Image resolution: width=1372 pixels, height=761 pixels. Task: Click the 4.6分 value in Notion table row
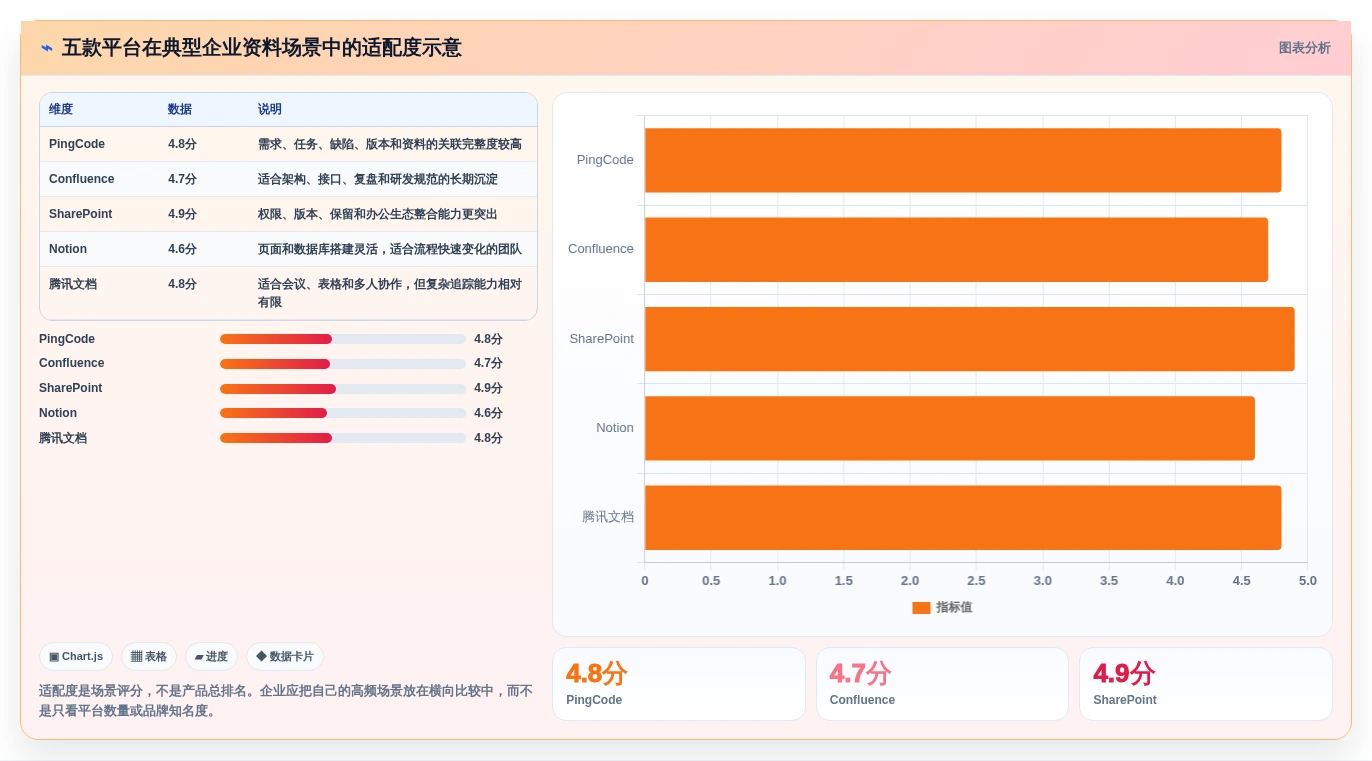(182, 249)
